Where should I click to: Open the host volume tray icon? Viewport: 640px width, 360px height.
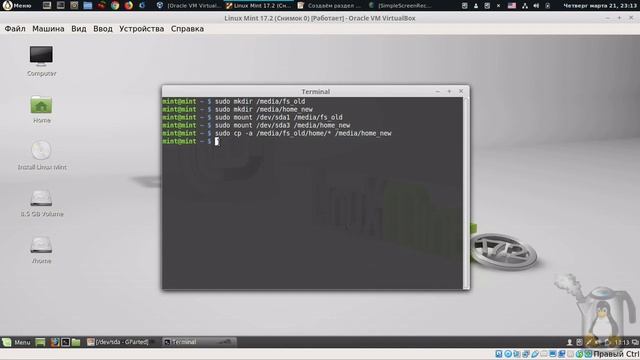(x=536, y=6)
